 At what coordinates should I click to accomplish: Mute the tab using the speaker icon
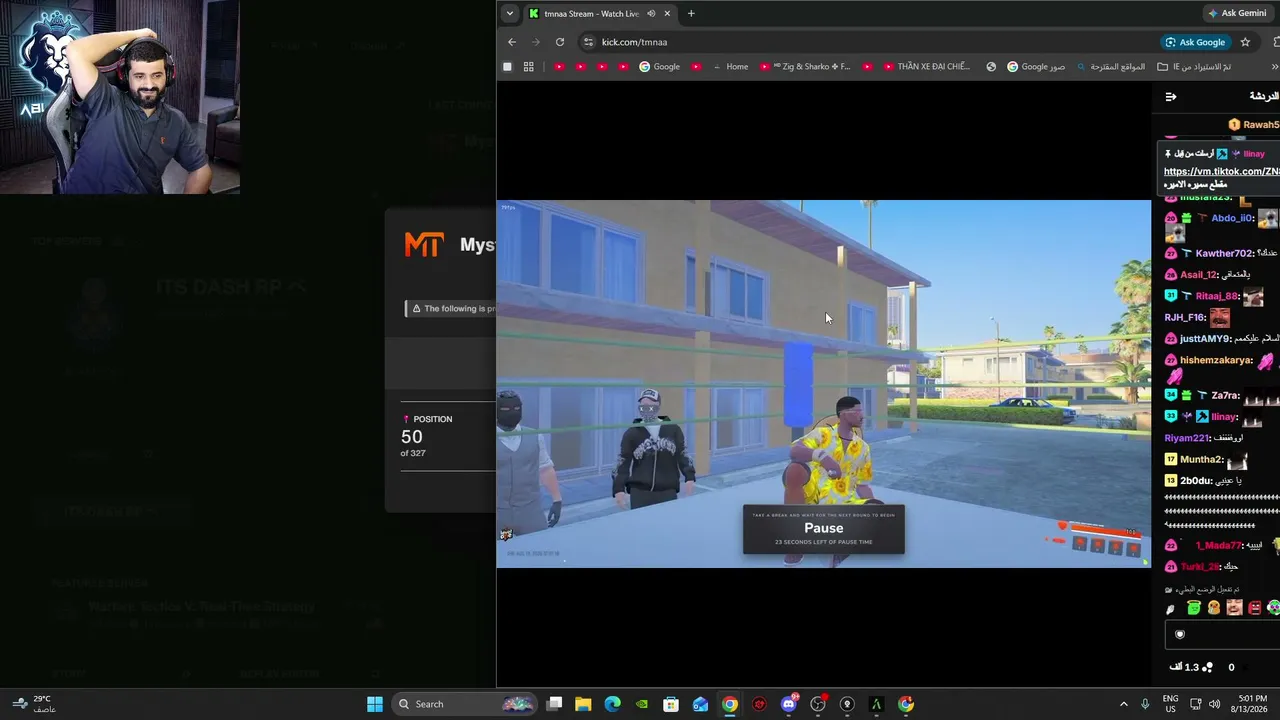click(651, 14)
